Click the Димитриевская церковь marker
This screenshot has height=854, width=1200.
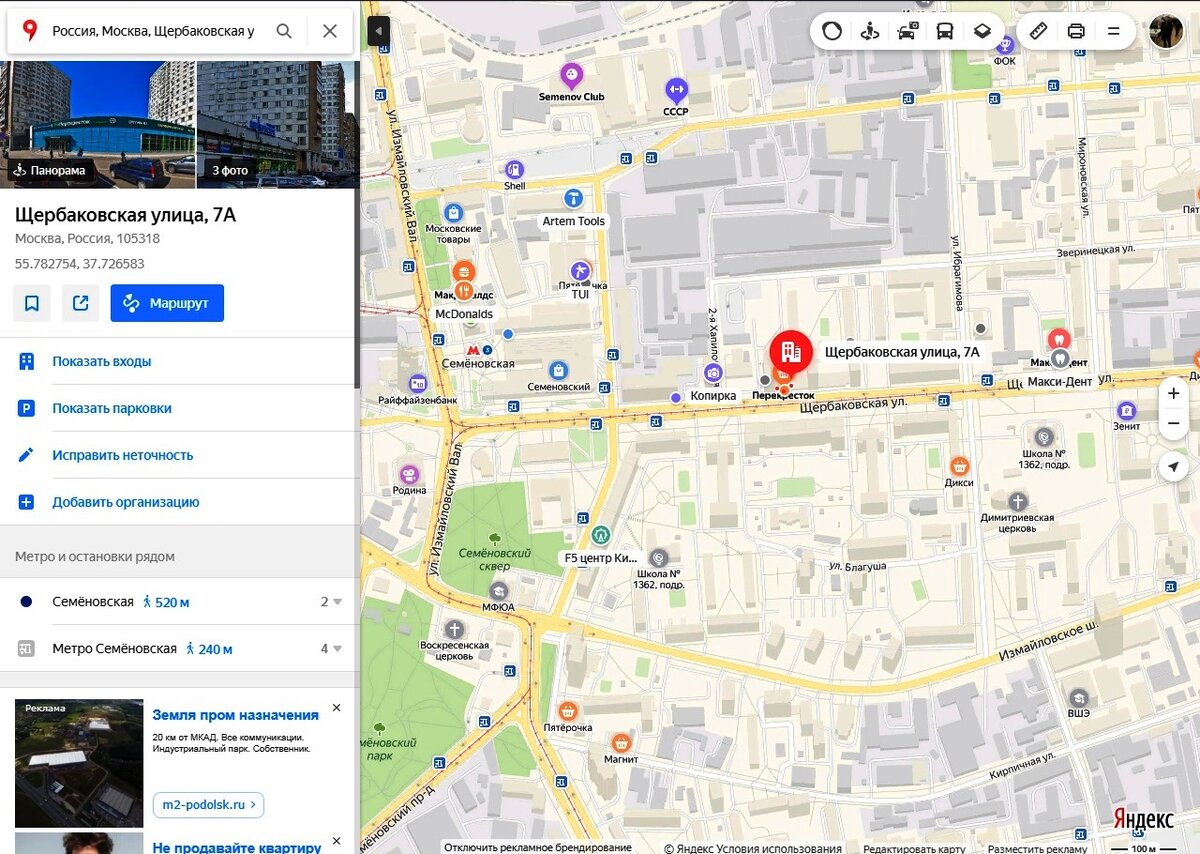[1017, 501]
